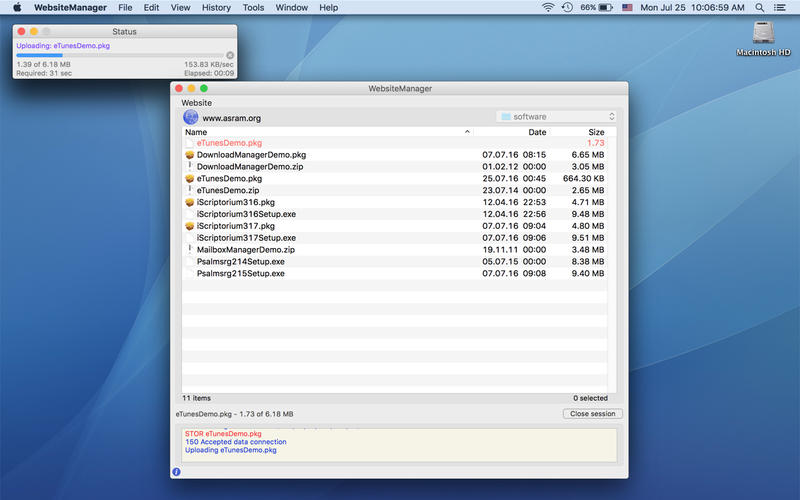This screenshot has width=800, height=500.
Task: Select the iScriptorium317Setup.exe file name
Action: tap(246, 238)
